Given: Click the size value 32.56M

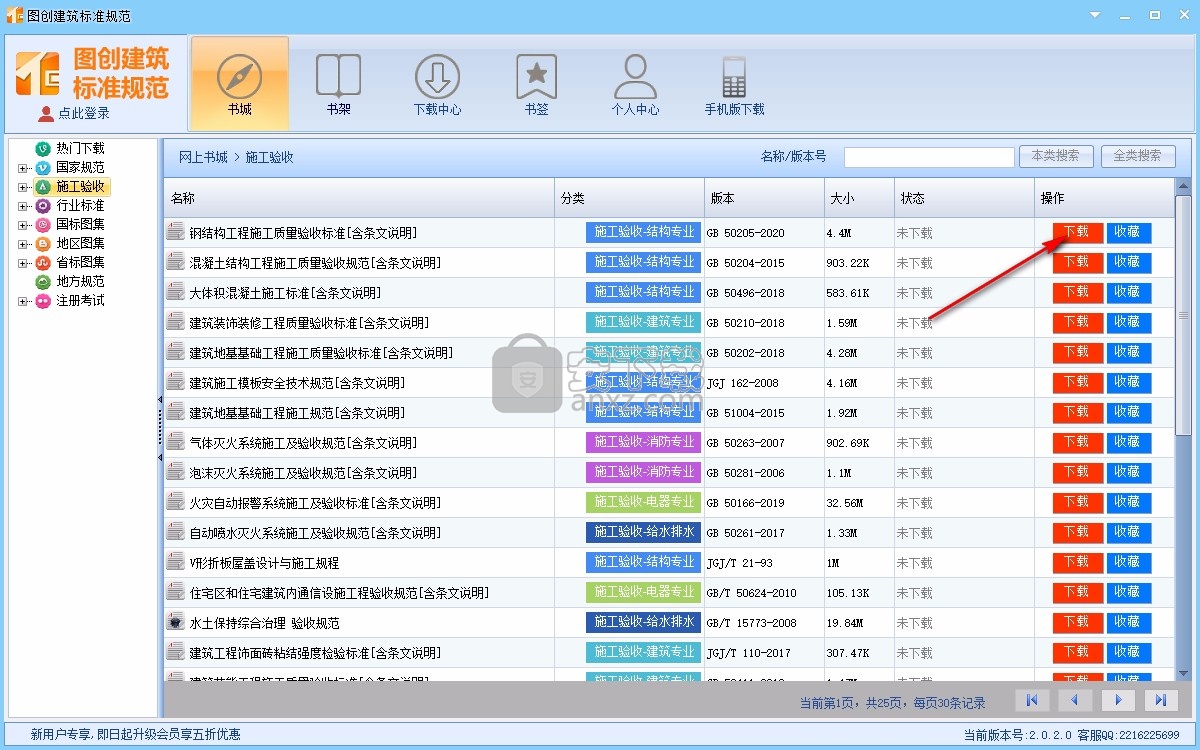Looking at the screenshot, I should (x=846, y=503).
